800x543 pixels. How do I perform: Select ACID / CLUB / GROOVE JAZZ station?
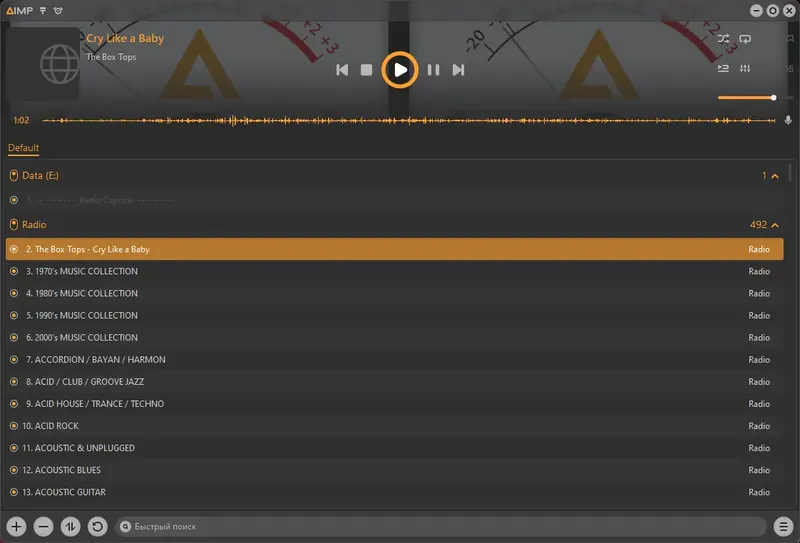coord(394,382)
